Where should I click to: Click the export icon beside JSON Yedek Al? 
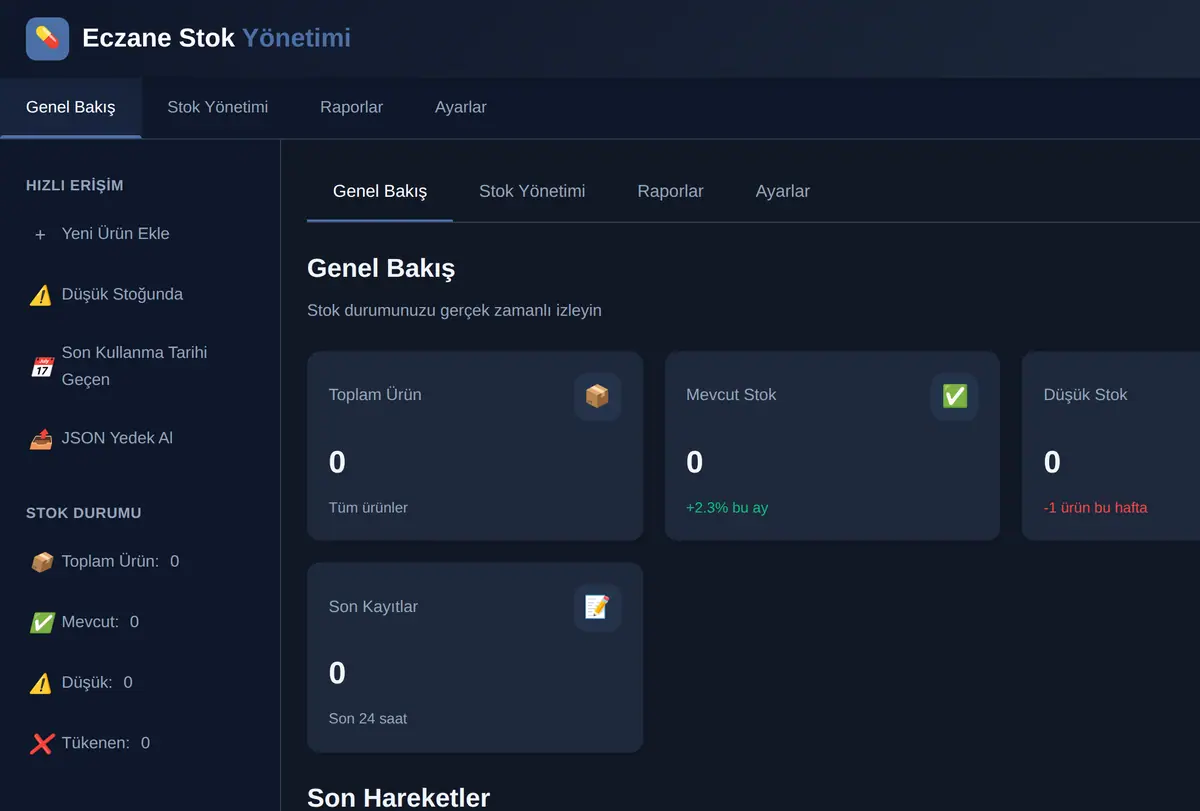[x=40, y=438]
